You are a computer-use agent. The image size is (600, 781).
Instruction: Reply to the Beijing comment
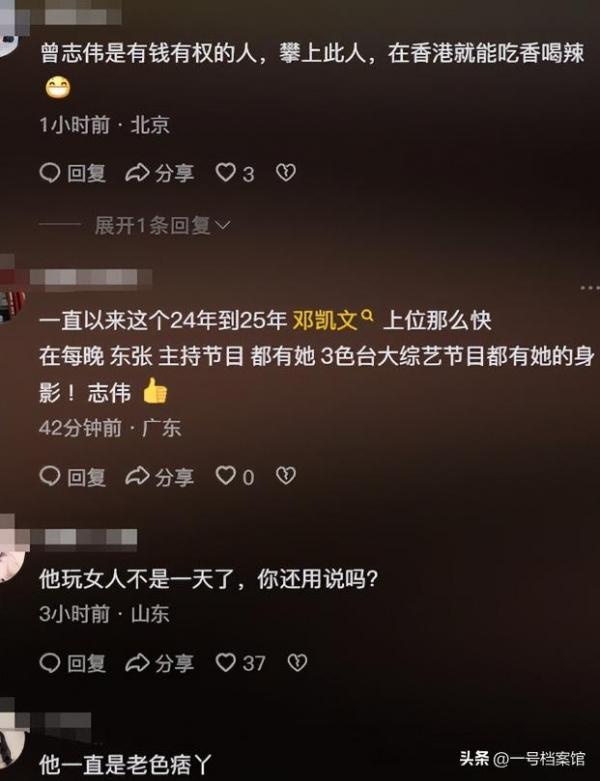click(73, 173)
